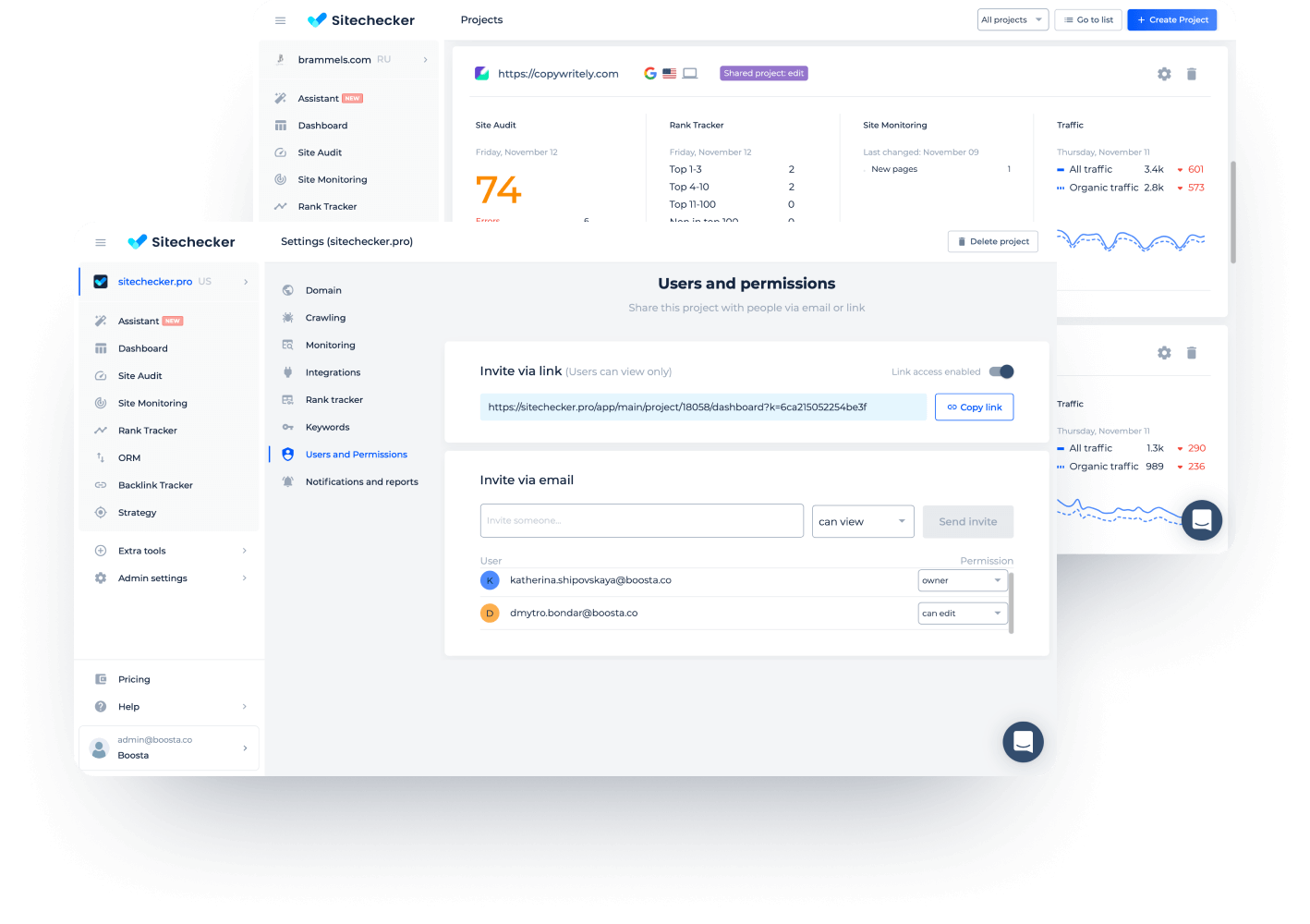The image size is (1310, 924).
Task: Open the All projects filter dropdown
Action: click(x=1013, y=20)
